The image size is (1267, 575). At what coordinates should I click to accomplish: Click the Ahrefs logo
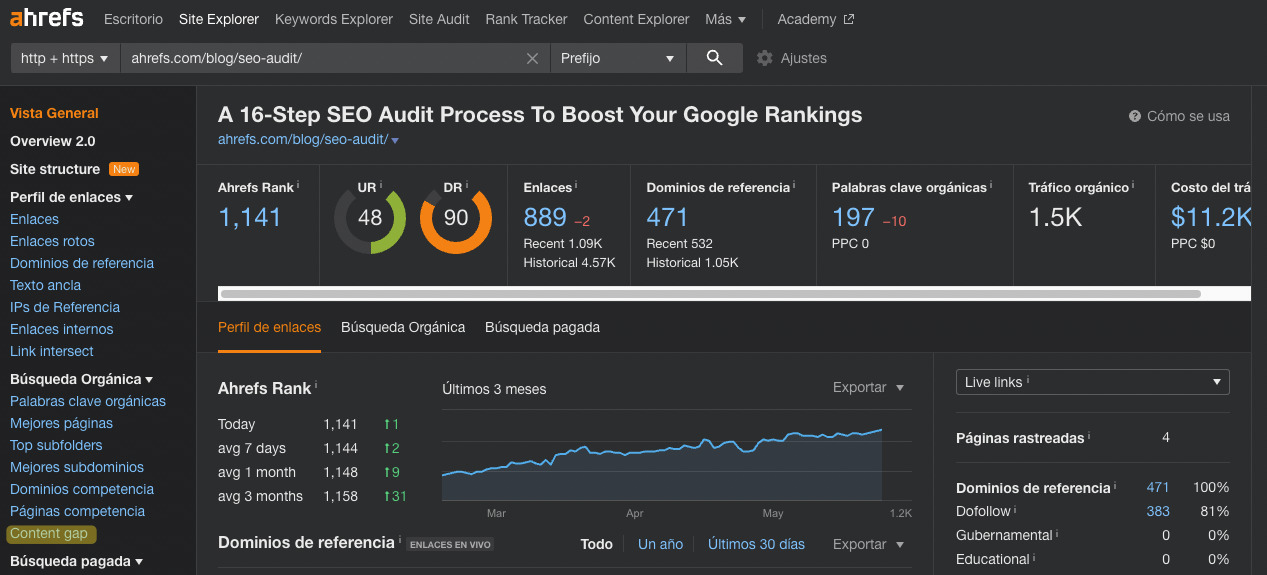[x=47, y=19]
